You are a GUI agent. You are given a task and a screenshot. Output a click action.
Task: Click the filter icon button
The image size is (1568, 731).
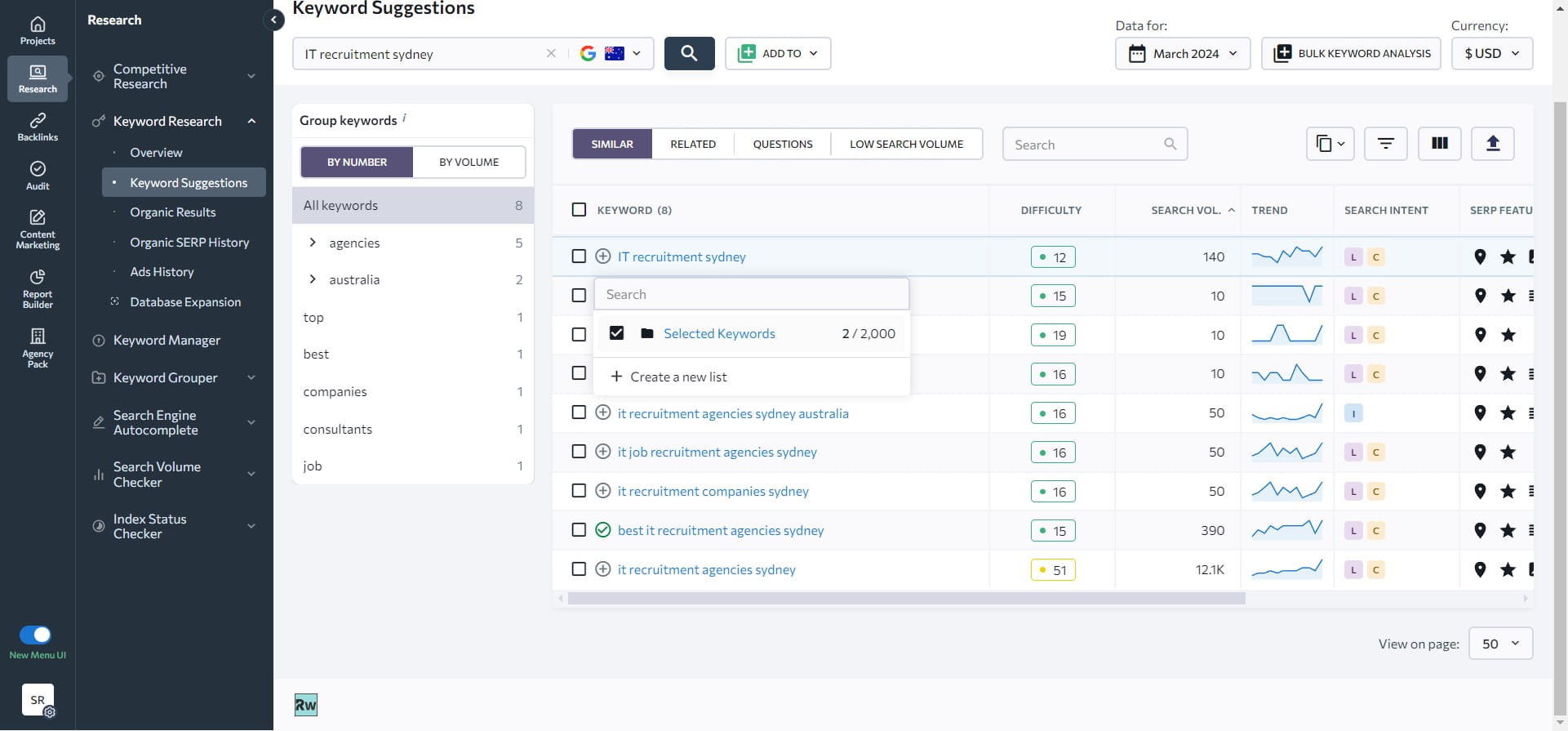[1385, 144]
